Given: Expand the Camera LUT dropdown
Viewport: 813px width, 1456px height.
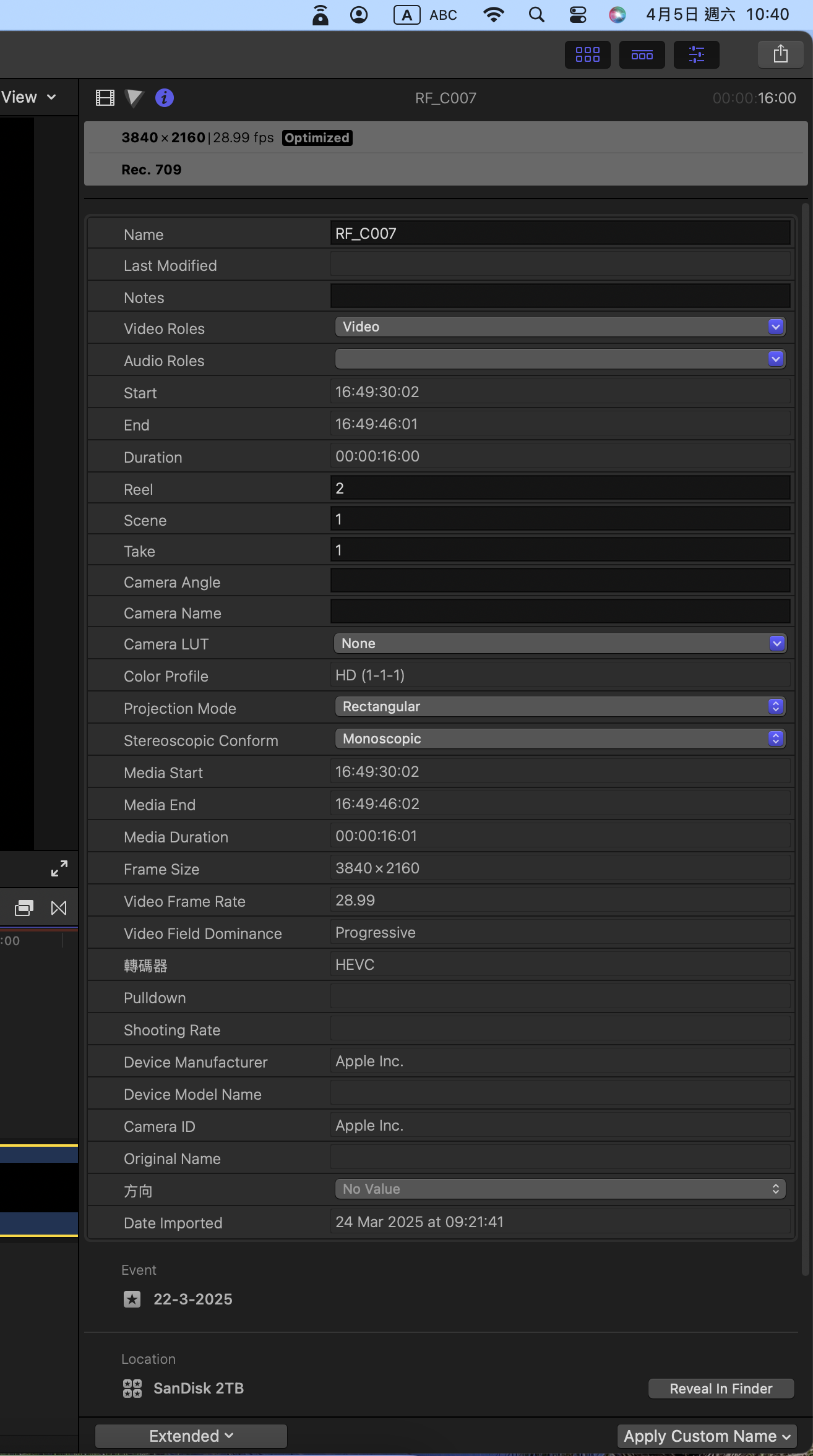Looking at the screenshot, I should point(560,643).
